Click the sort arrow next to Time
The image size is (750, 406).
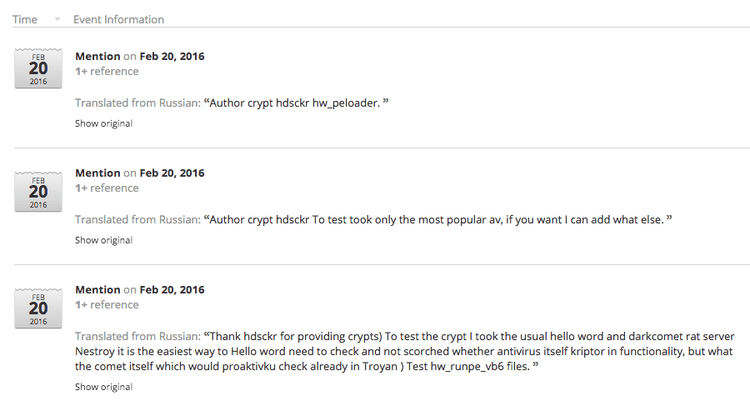(57, 20)
